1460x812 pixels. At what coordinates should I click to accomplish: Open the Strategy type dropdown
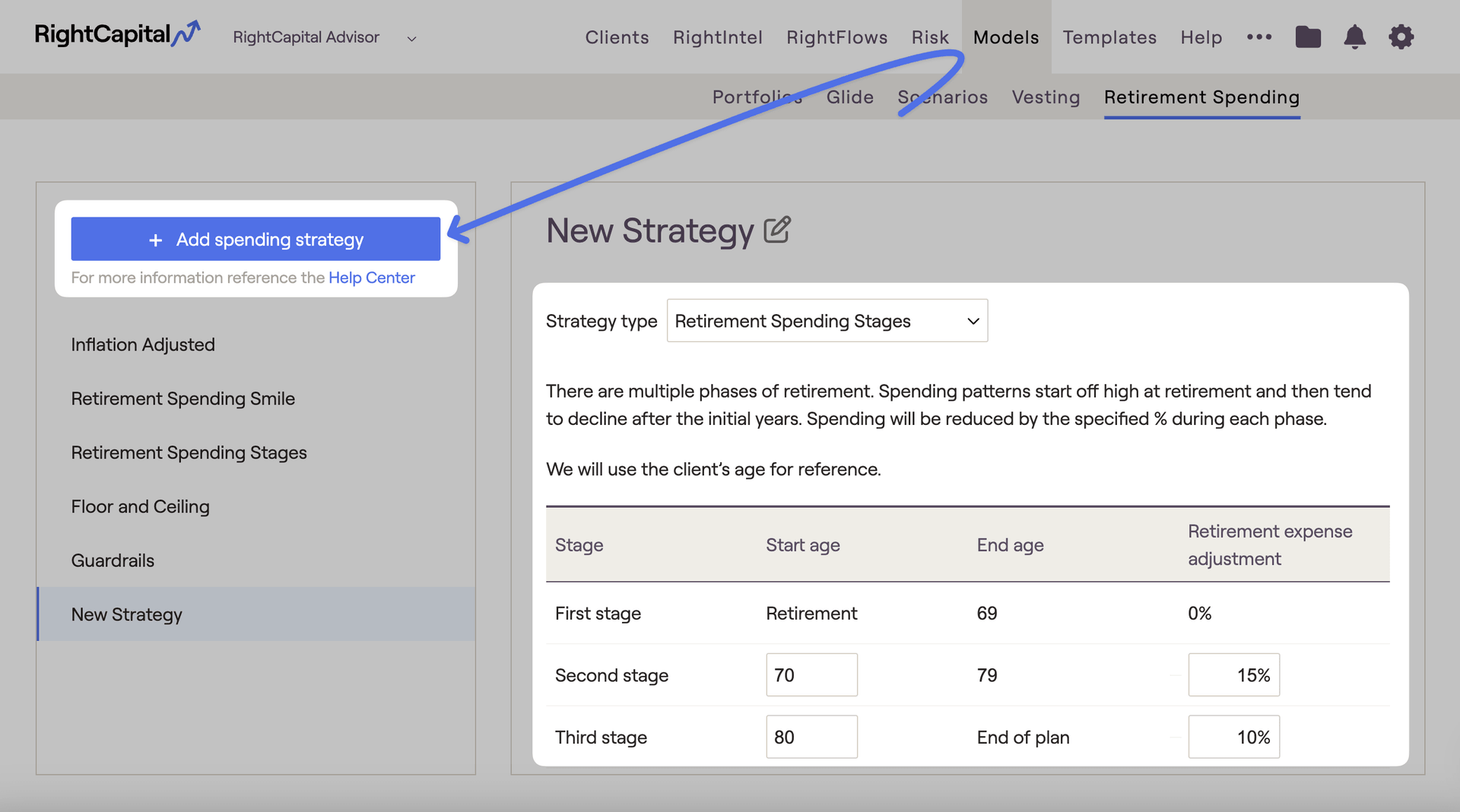827,321
